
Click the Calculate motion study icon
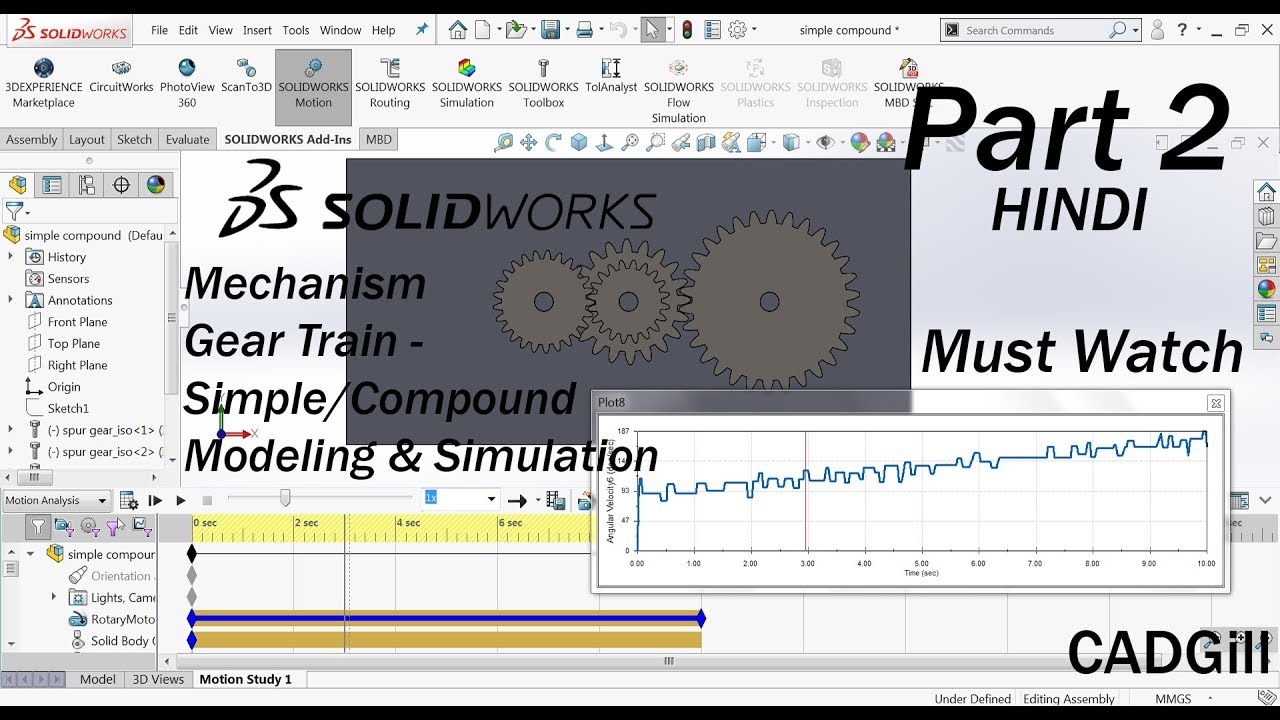129,500
